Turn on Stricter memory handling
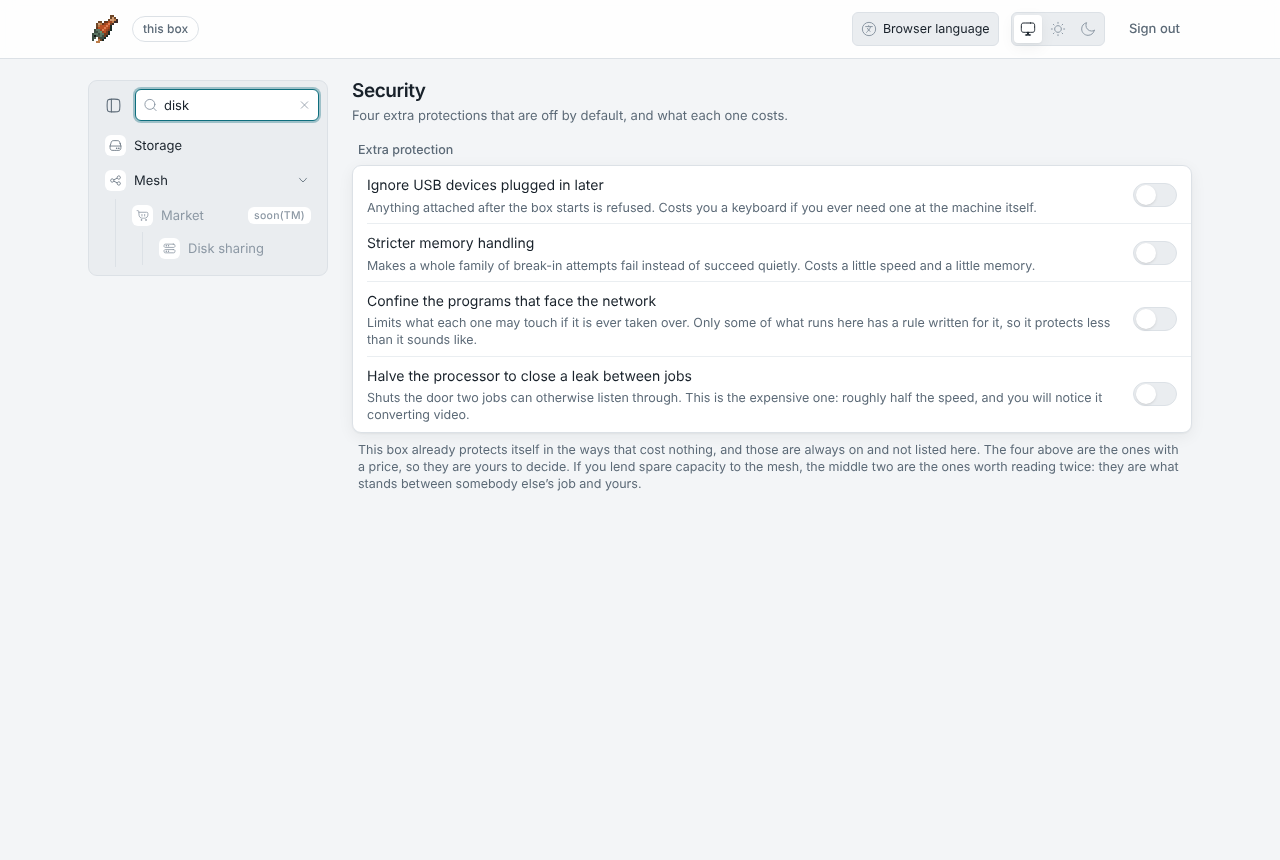Viewport: 1280px width, 860px height. click(x=1155, y=253)
